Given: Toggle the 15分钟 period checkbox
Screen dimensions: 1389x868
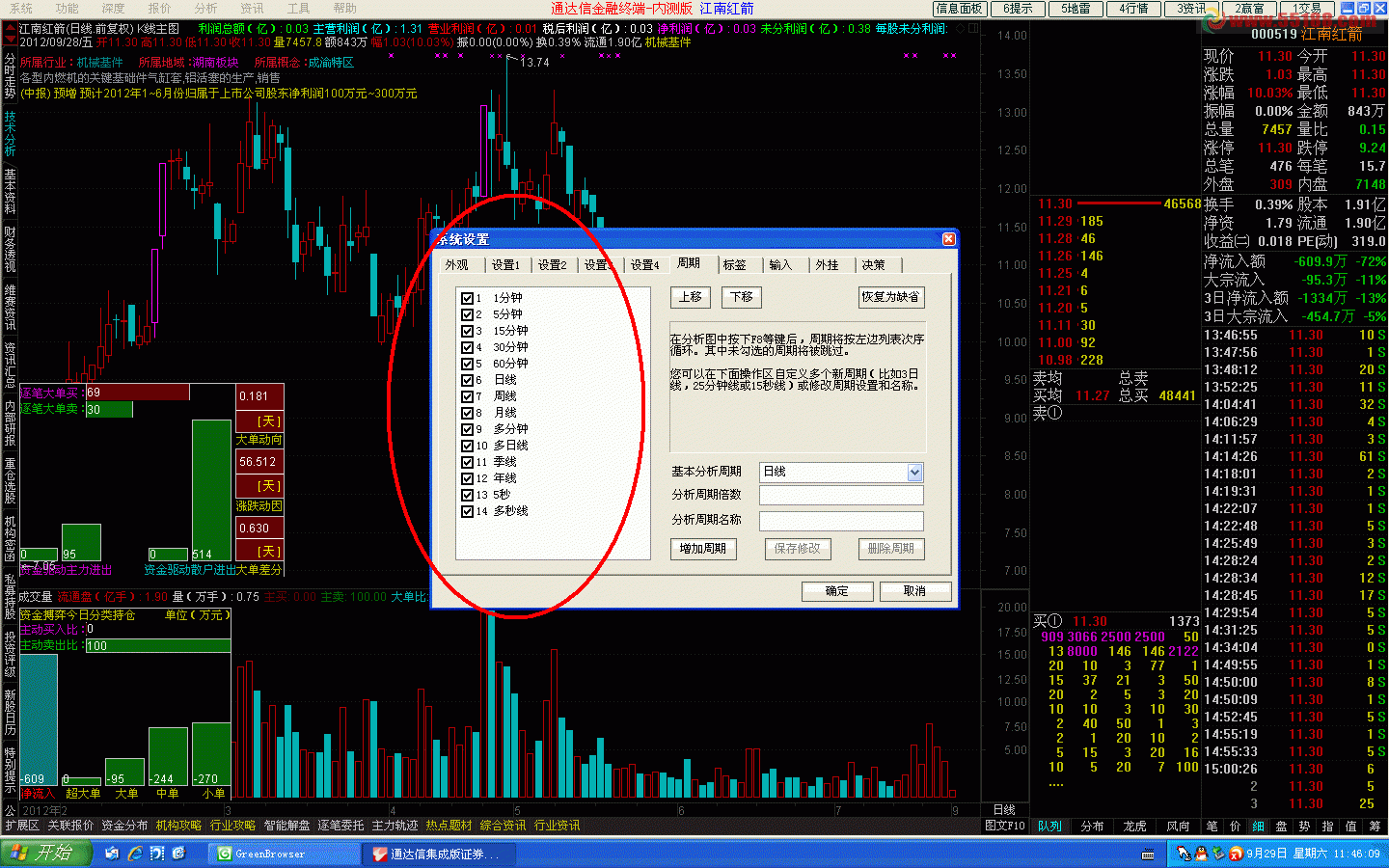Looking at the screenshot, I should coord(467,331).
